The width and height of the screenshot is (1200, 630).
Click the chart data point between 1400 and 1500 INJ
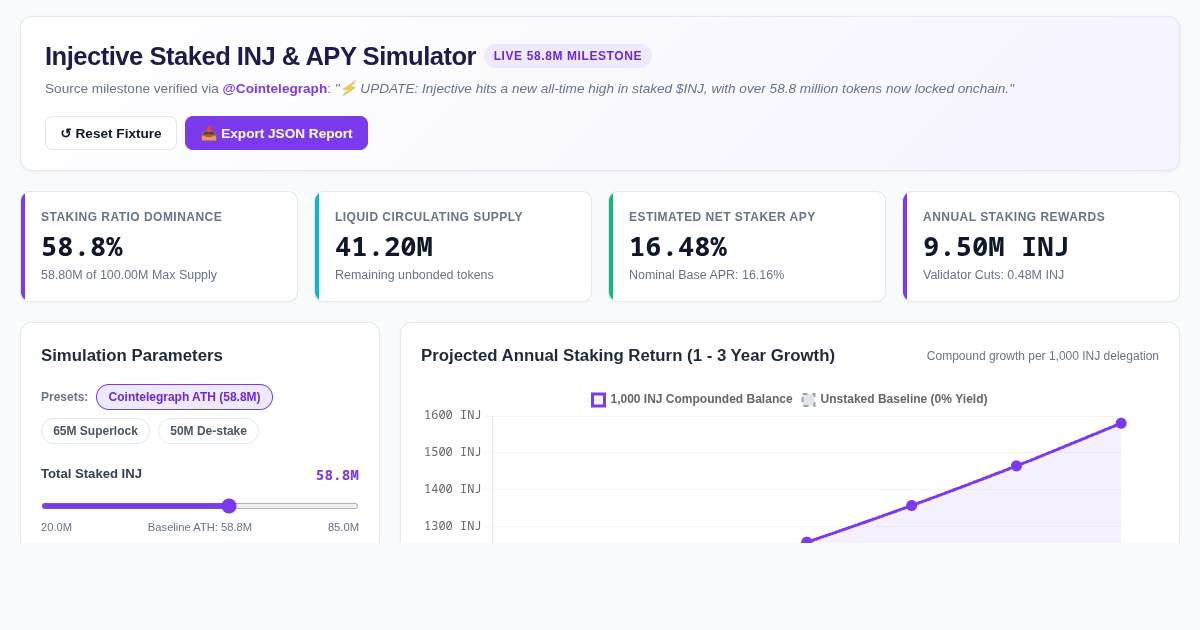1016,466
